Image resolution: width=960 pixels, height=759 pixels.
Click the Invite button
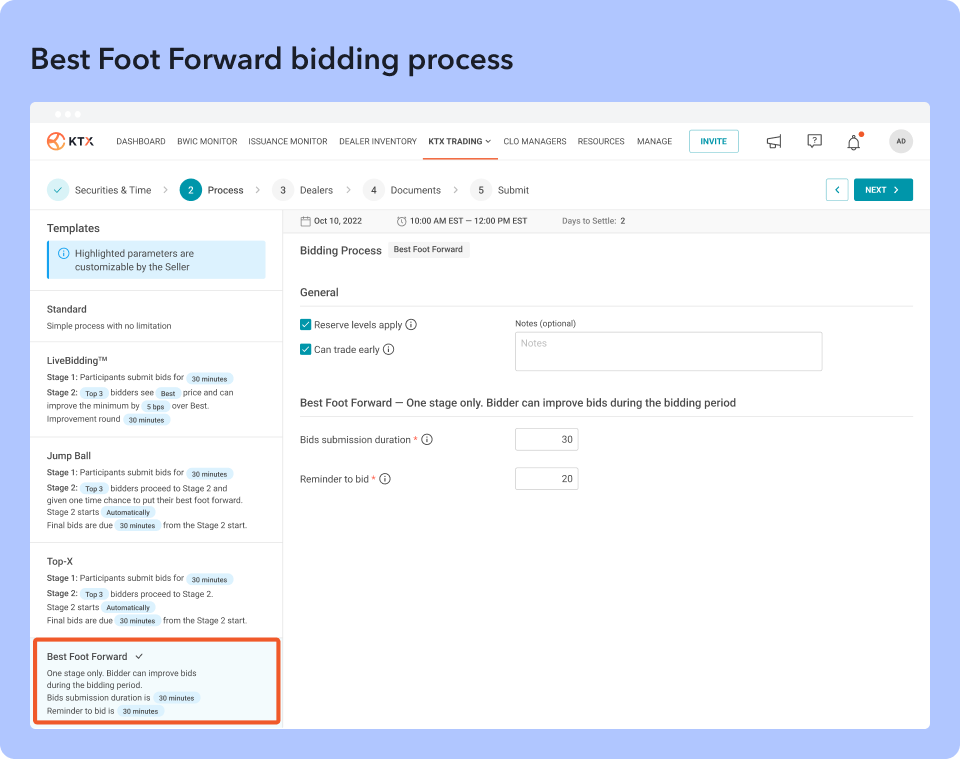tap(714, 141)
